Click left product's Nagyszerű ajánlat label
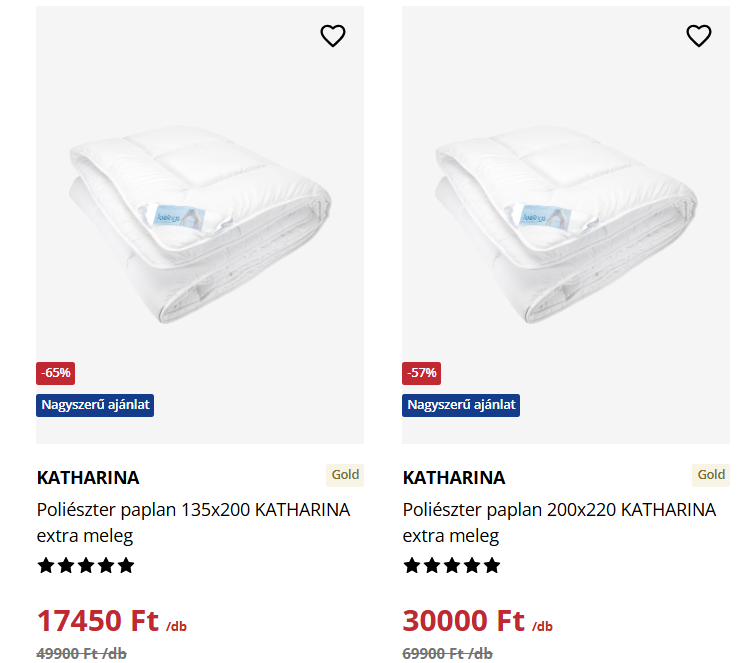Viewport: 744px width, 663px height. click(x=96, y=405)
